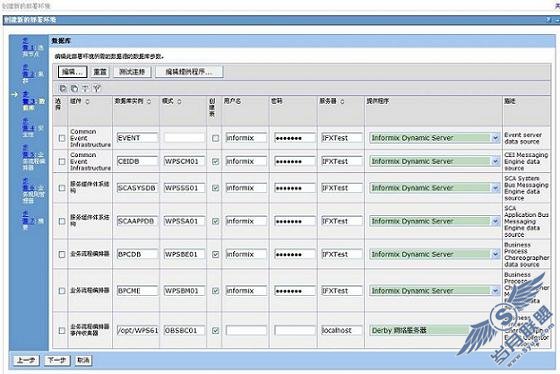Click the 重置 button
The width and height of the screenshot is (560, 374).
click(100, 72)
